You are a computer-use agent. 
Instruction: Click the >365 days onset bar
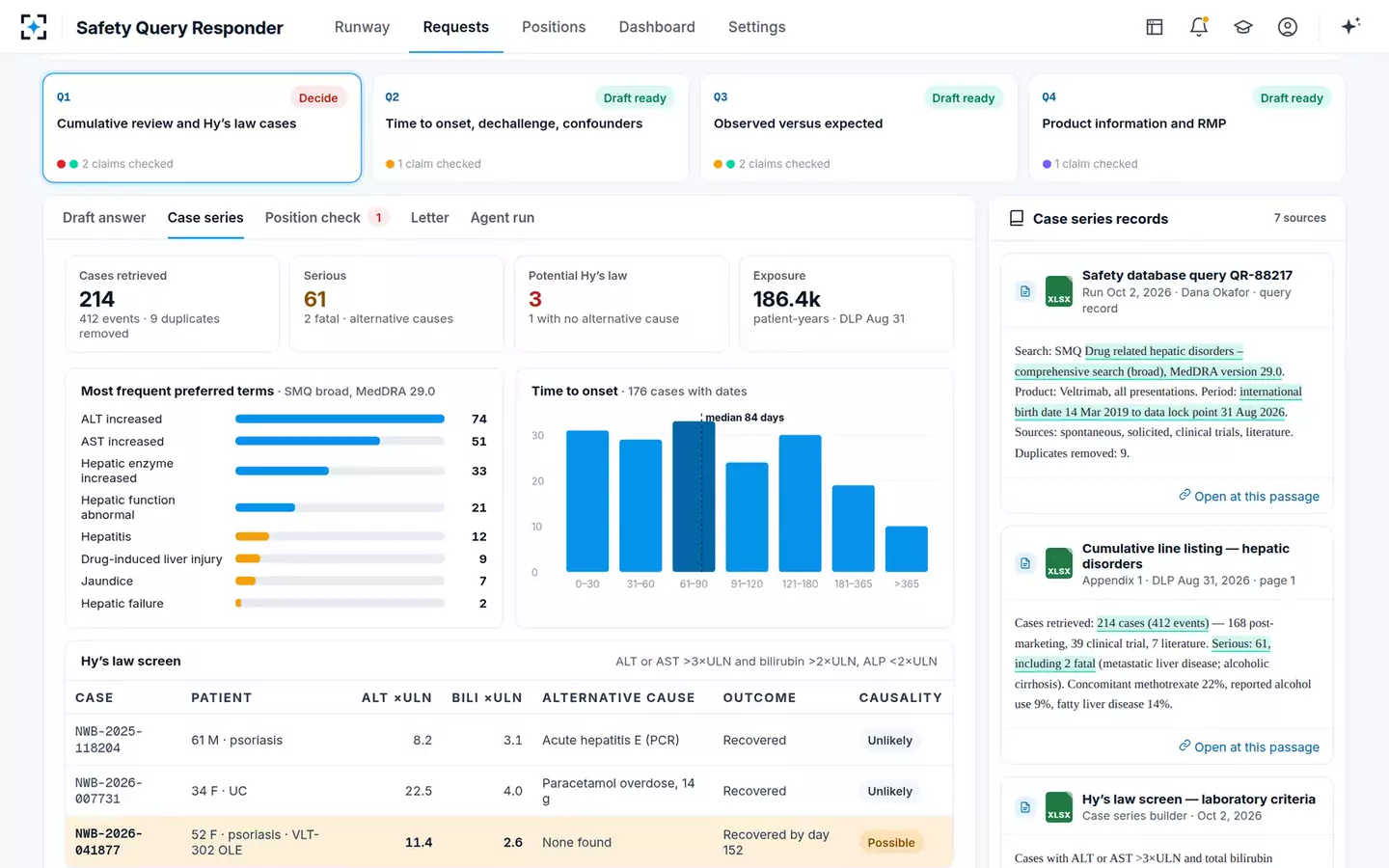[x=907, y=549]
